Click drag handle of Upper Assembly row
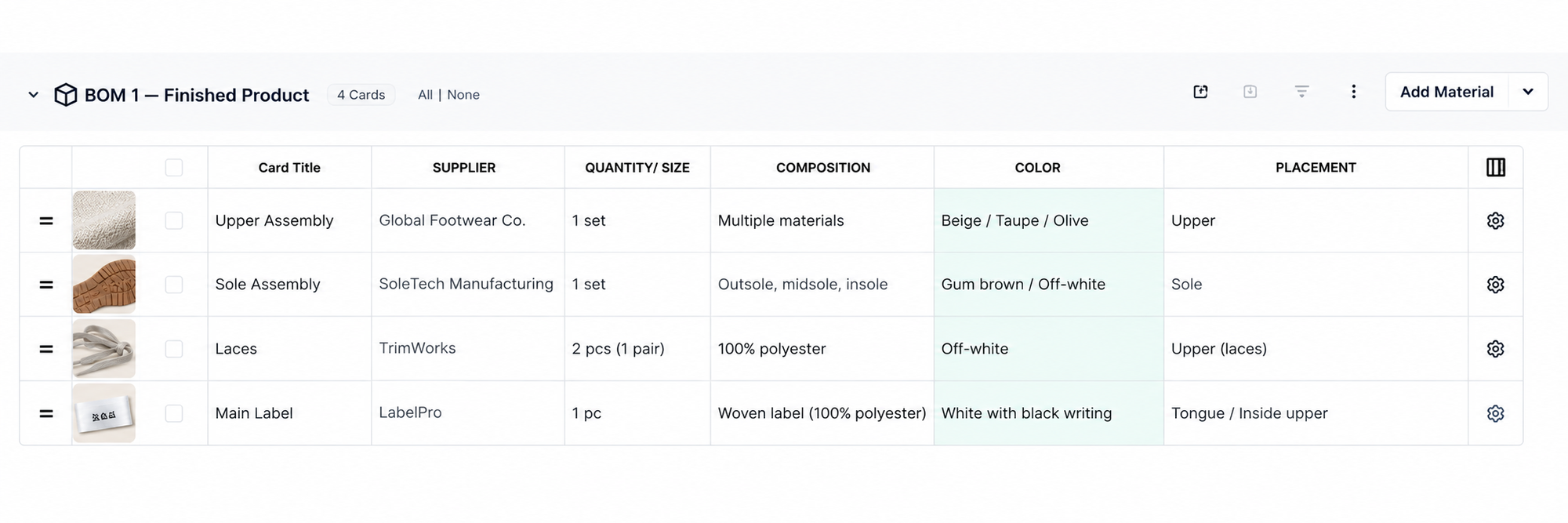This screenshot has height=523, width=1568. [x=46, y=221]
